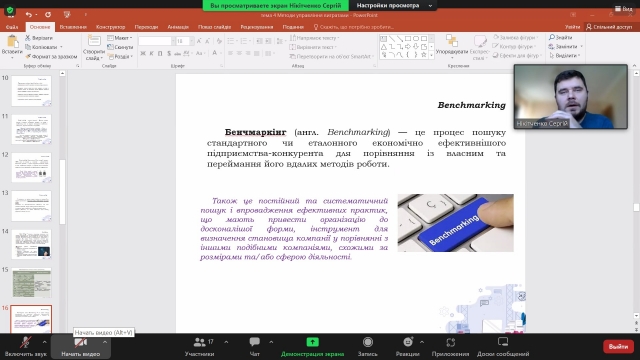The width and height of the screenshot is (640, 360).
Task: Open the Participants panel icon
Action: coord(200,342)
